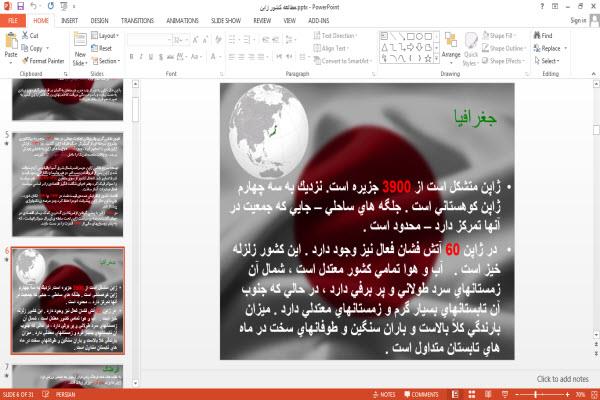This screenshot has width=600, height=400.
Task: Toggle Strikethrough formatting
Action: (170, 57)
